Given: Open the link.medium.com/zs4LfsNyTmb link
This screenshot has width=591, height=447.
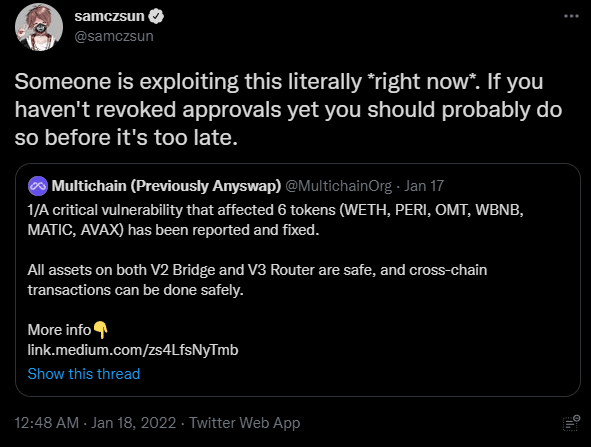Looking at the screenshot, I should pos(133,350).
